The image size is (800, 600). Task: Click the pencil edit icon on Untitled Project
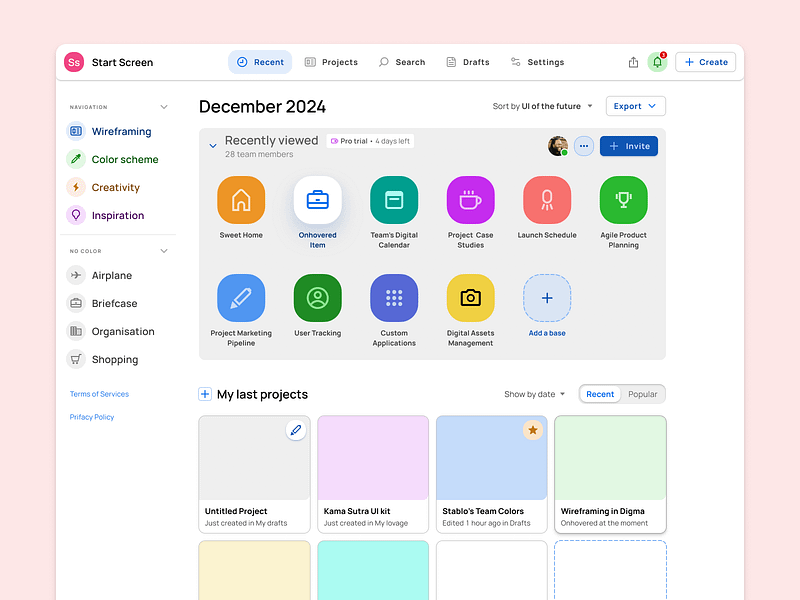pyautogui.click(x=295, y=430)
